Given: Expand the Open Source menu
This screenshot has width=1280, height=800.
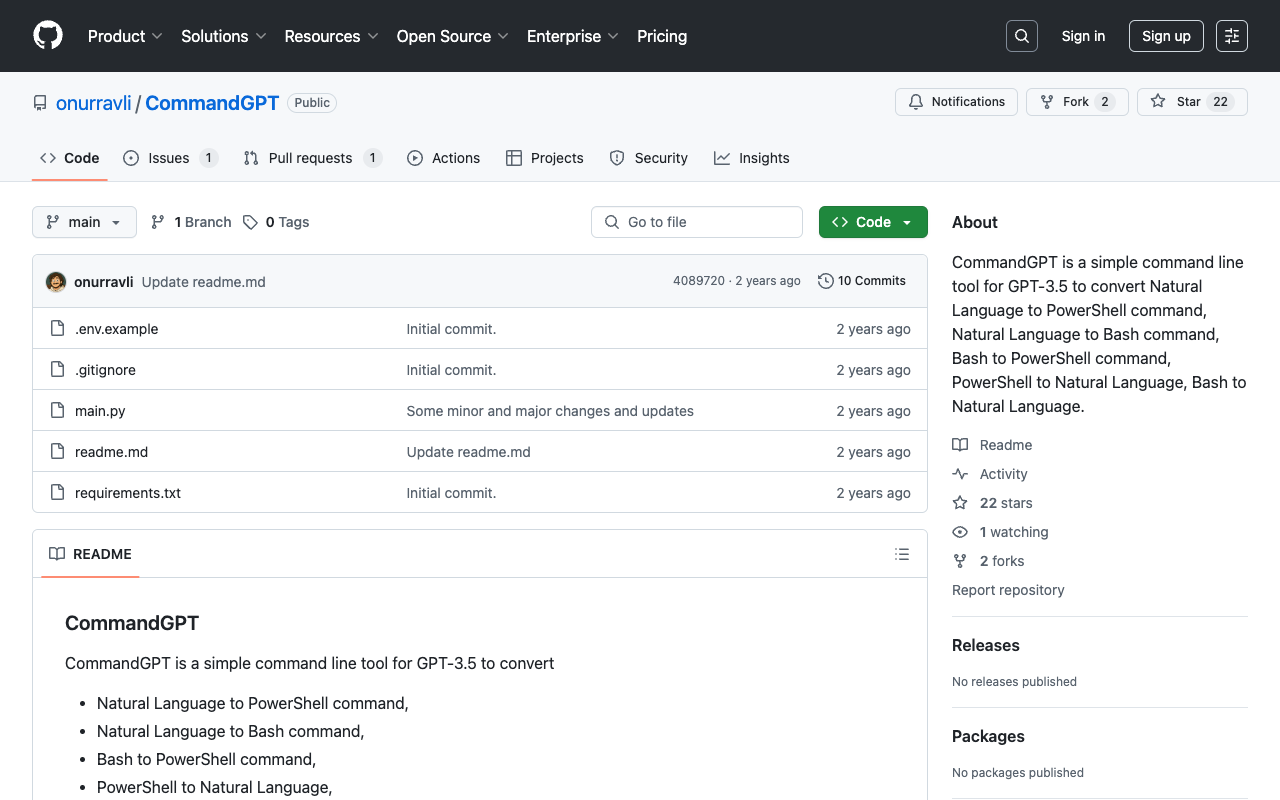Looking at the screenshot, I should click(453, 36).
